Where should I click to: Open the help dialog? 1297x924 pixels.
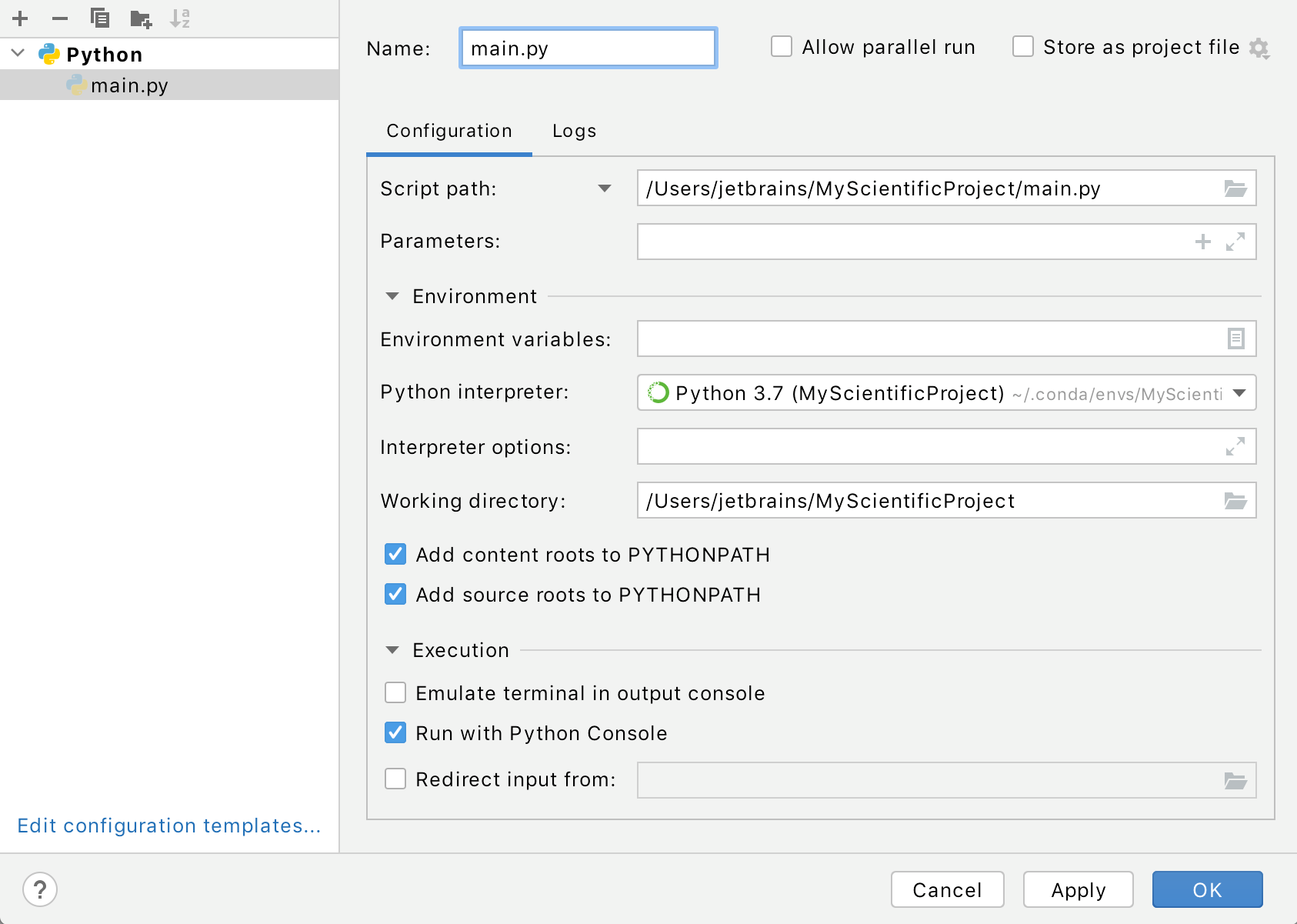coord(40,889)
